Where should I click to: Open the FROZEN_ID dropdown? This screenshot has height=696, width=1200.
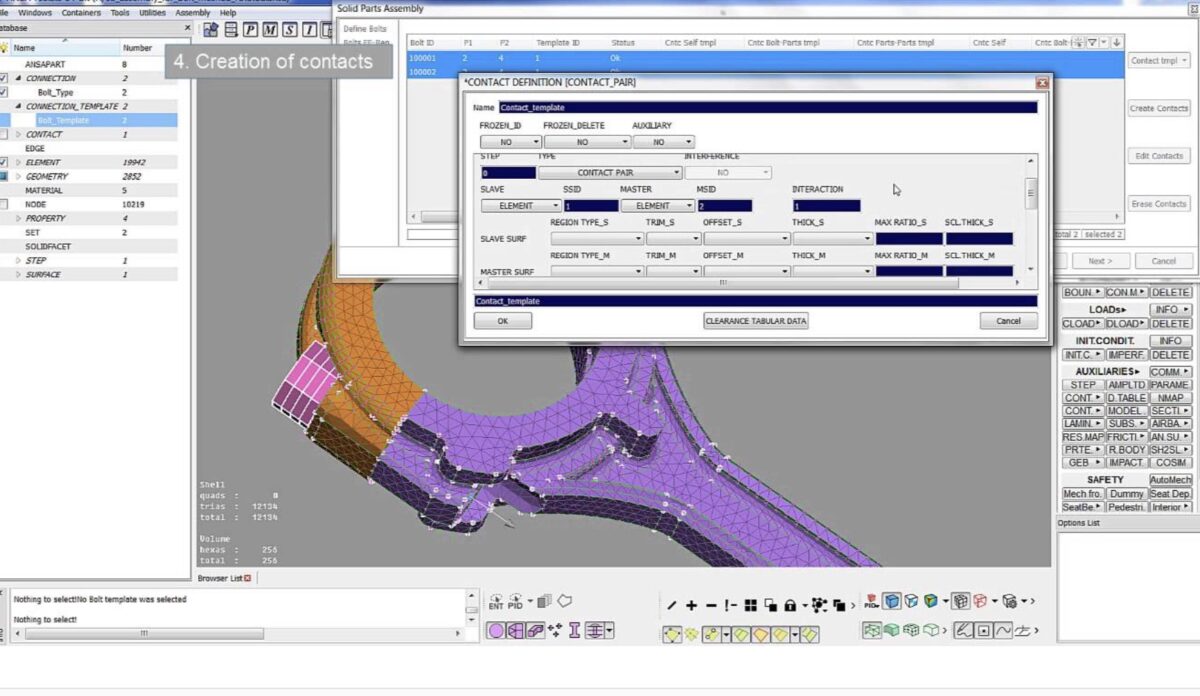pos(510,142)
